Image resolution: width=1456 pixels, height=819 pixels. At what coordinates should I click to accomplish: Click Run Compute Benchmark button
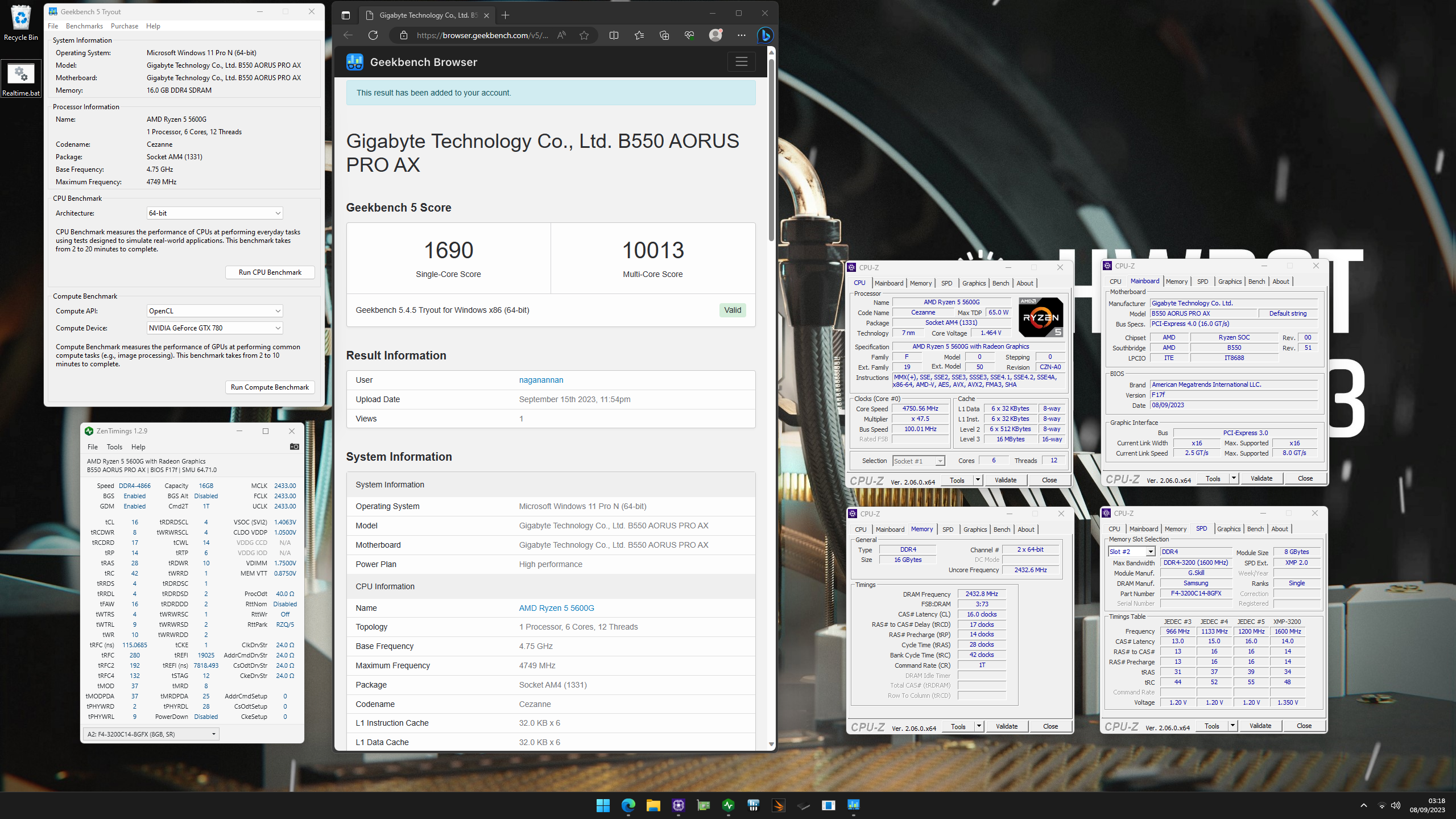270,387
